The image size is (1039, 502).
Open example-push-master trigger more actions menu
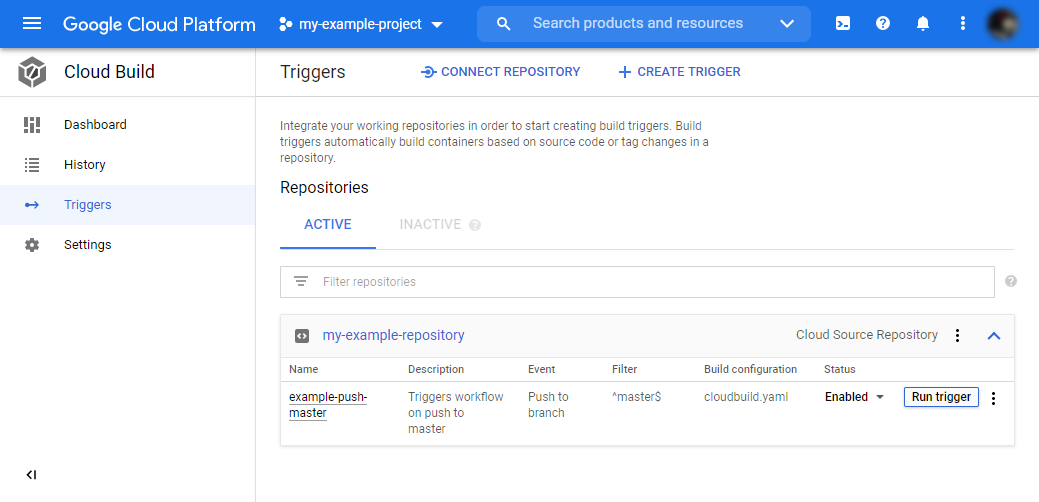(993, 397)
